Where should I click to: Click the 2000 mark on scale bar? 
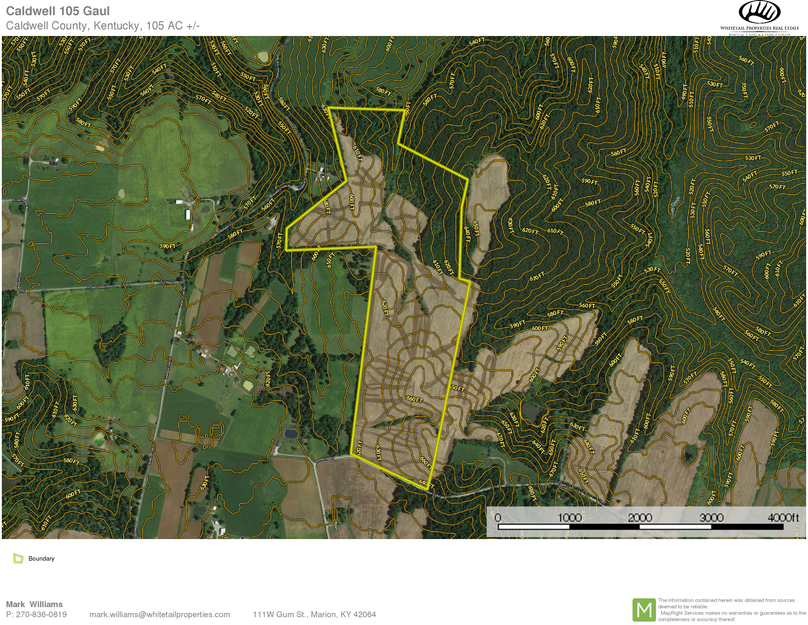[x=640, y=517]
